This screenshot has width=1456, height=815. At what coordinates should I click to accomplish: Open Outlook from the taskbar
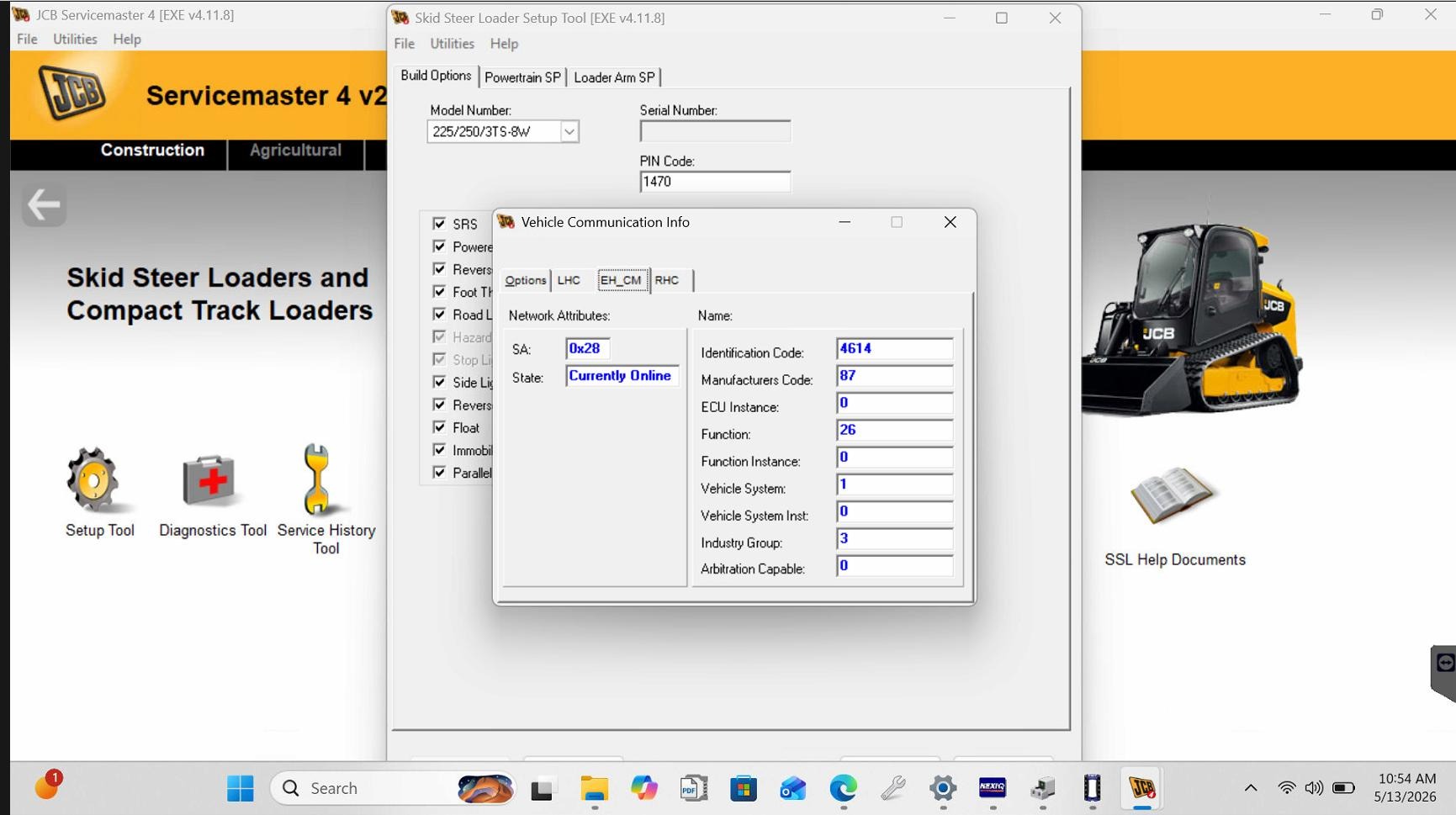(x=793, y=788)
